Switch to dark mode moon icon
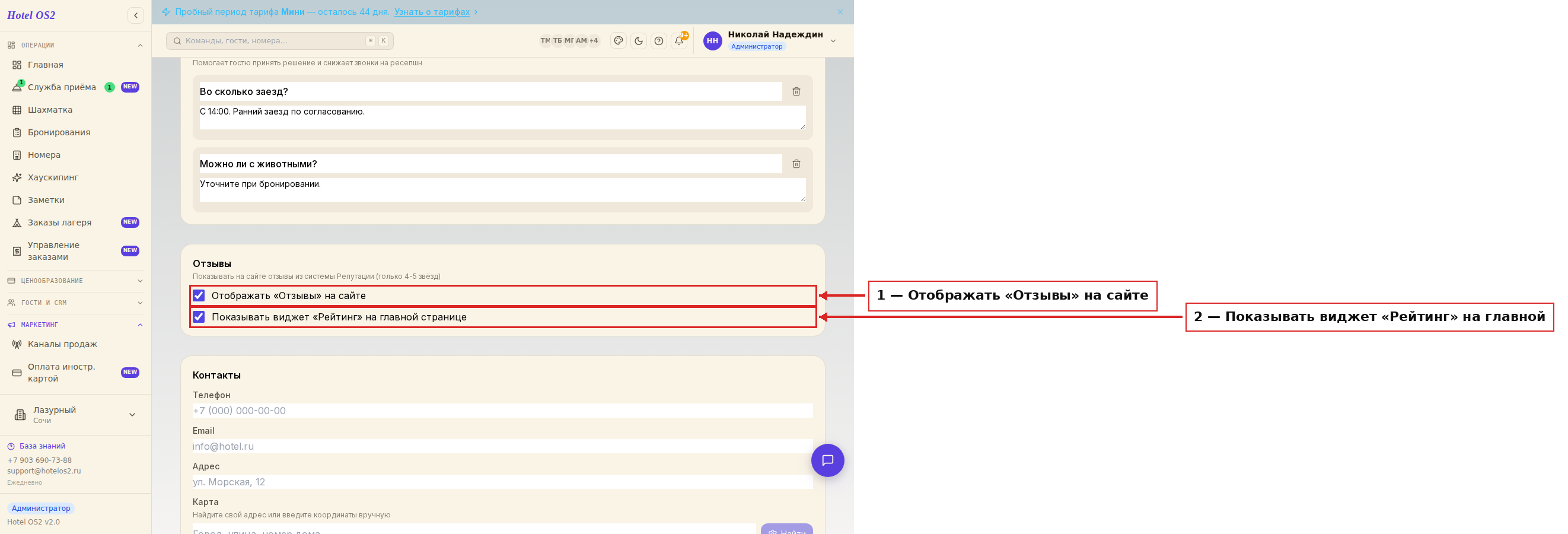This screenshot has width=1568, height=534. click(x=639, y=41)
